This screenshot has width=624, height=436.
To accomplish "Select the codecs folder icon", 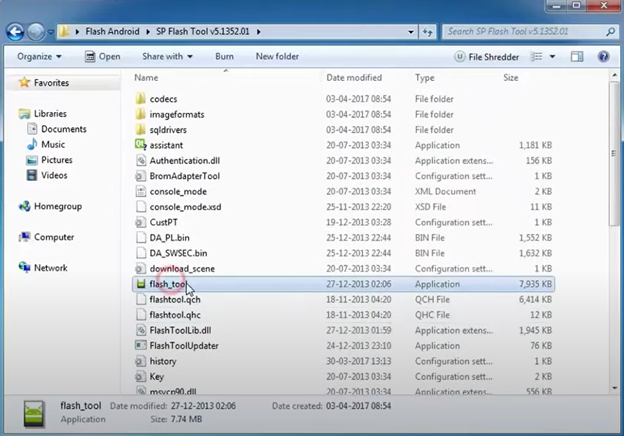I will pos(140,98).
